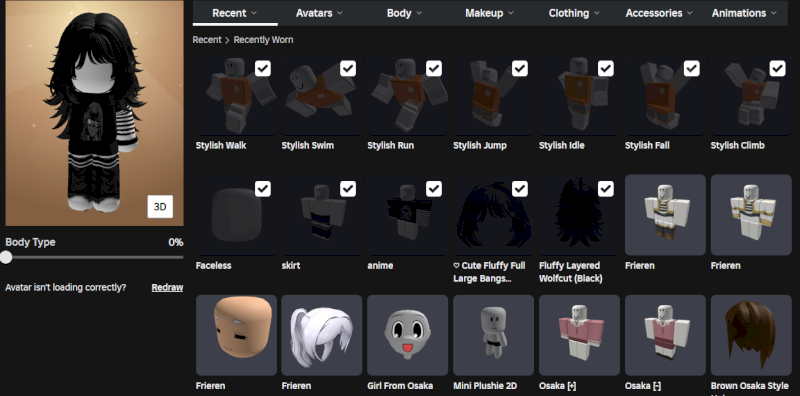This screenshot has width=800, height=396.
Task: Select the Stylish Run animation item
Action: [408, 95]
